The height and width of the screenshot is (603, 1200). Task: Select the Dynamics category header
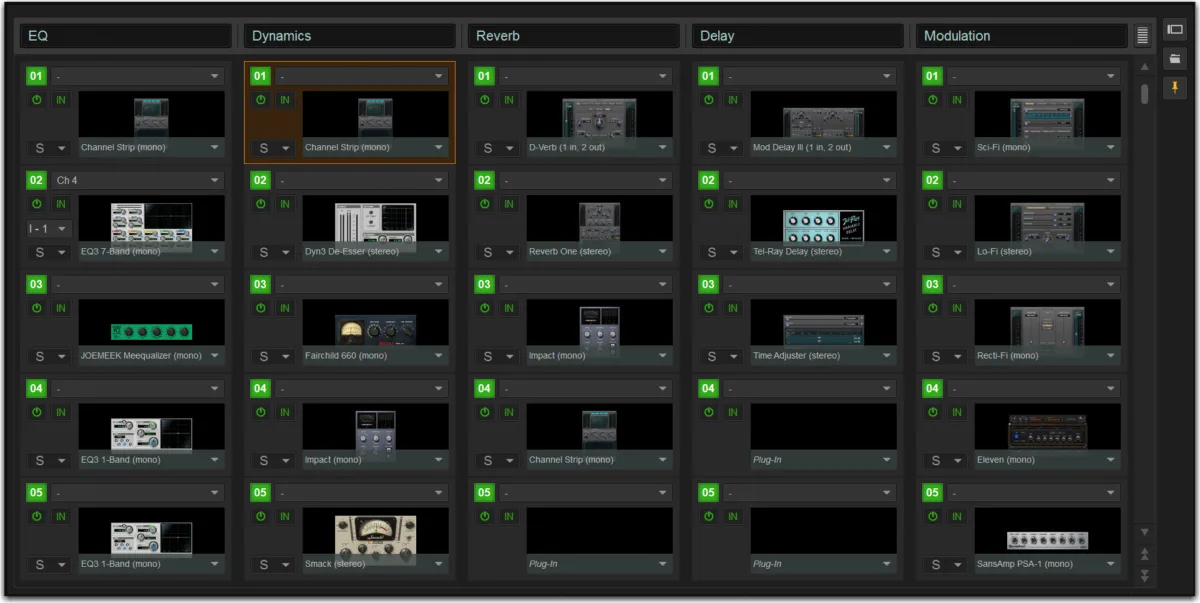(x=350, y=36)
